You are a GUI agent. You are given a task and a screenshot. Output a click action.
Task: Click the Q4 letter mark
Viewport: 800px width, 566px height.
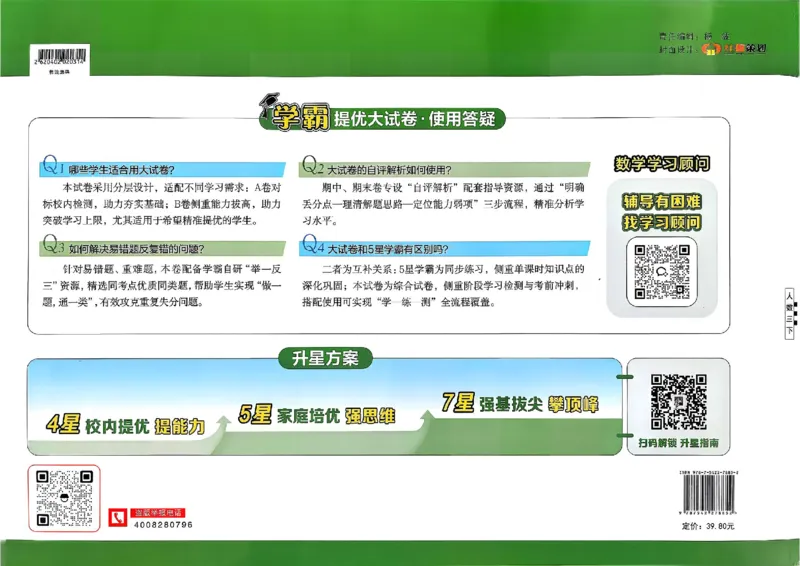click(312, 244)
